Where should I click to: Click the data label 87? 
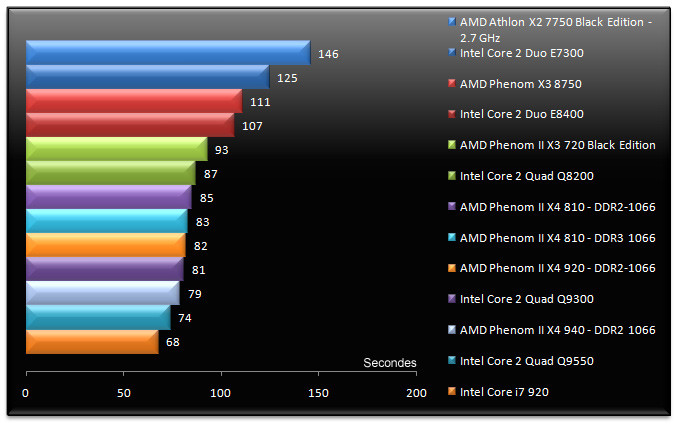(x=210, y=174)
